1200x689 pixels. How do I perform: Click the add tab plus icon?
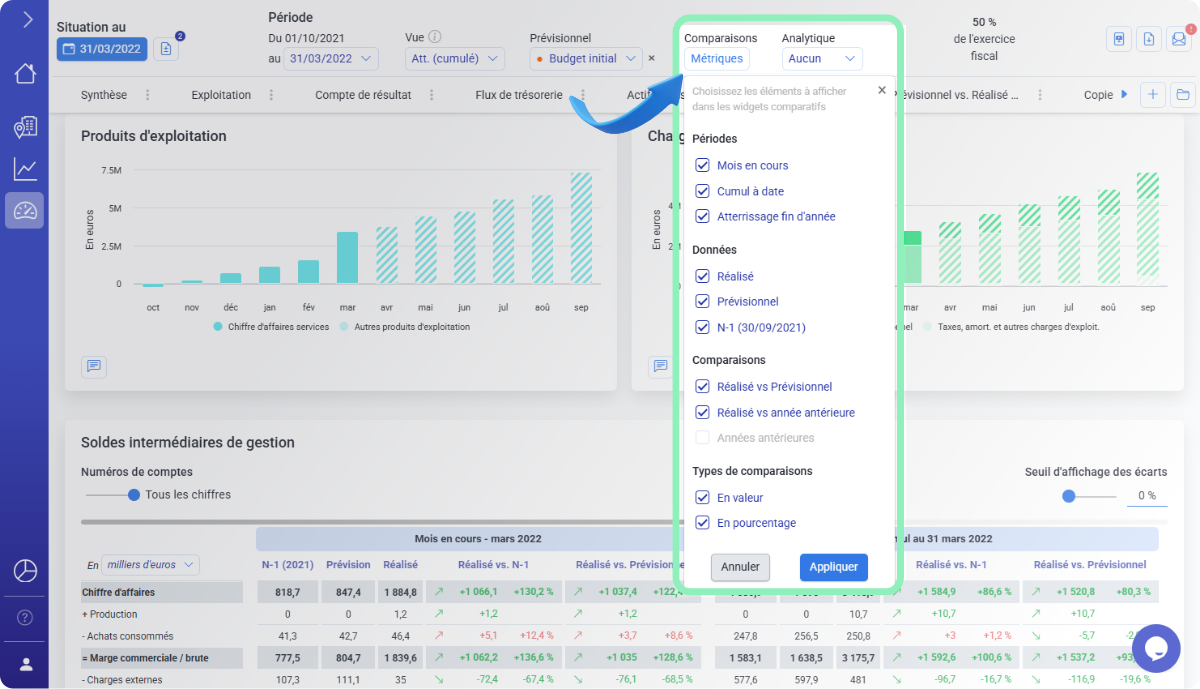[1153, 95]
